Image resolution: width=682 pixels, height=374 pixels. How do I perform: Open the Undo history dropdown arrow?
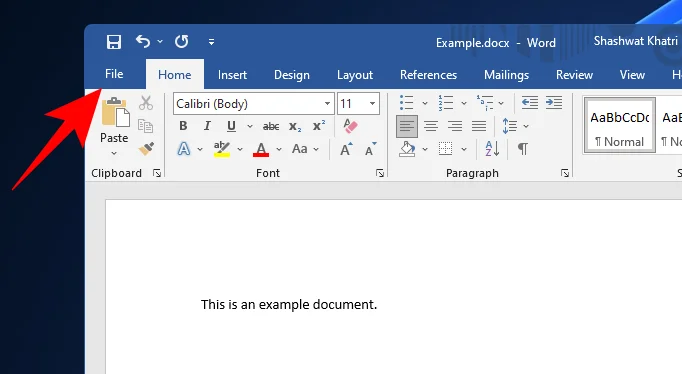pyautogui.click(x=160, y=42)
